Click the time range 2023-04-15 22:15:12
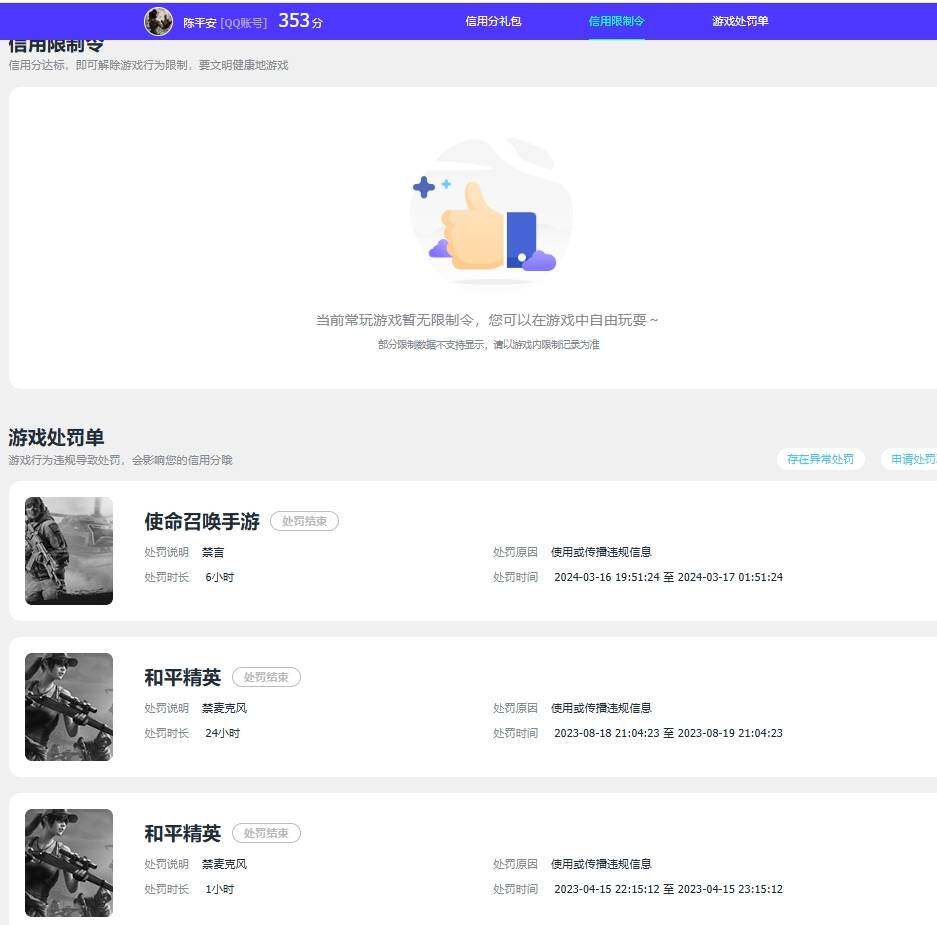The image size is (937, 925). [x=668, y=889]
